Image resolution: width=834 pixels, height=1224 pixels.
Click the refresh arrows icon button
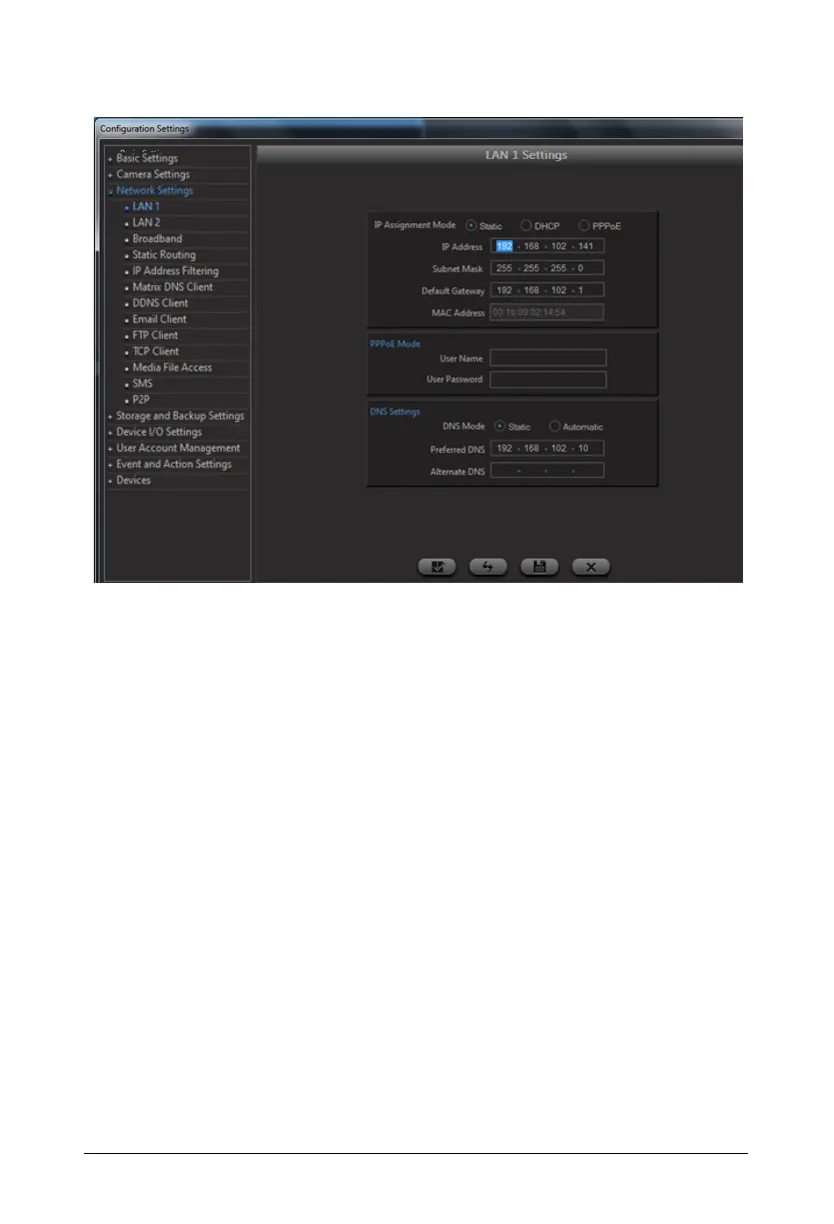coord(488,567)
